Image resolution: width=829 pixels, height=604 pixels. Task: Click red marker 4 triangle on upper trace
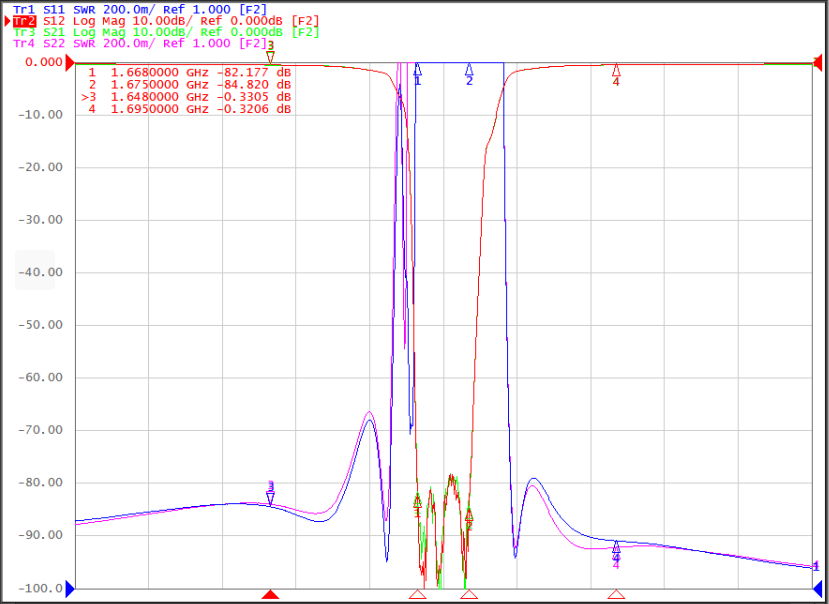[616, 70]
